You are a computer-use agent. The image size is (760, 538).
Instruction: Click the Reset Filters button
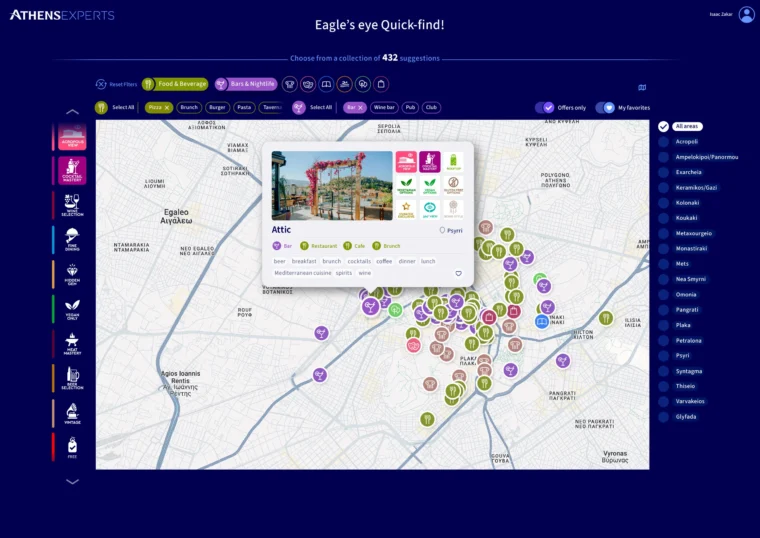(x=116, y=84)
